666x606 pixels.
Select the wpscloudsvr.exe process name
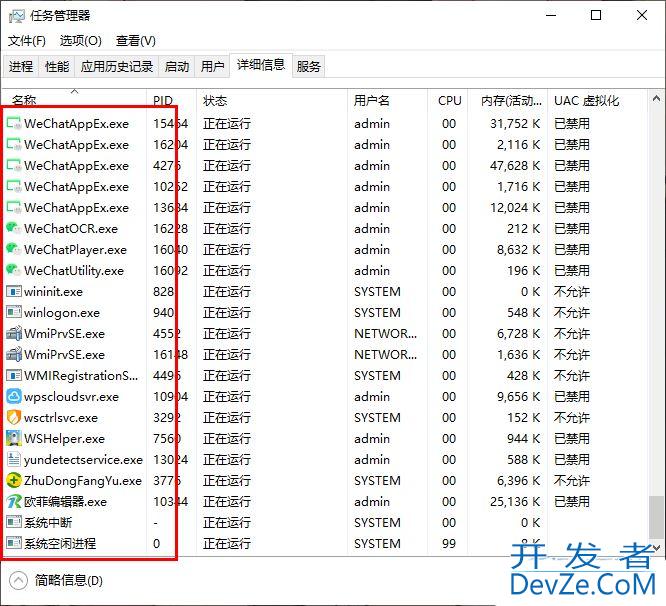(71, 397)
